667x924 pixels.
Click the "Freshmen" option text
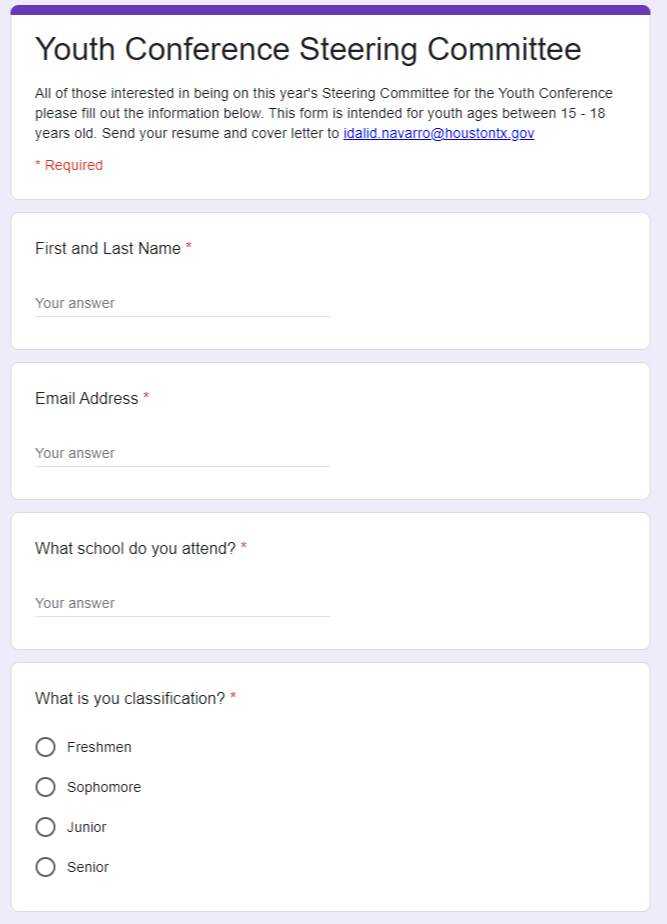point(99,747)
